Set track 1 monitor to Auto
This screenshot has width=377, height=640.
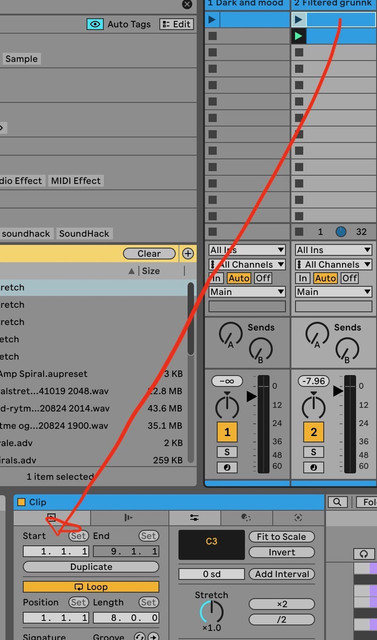click(239, 278)
